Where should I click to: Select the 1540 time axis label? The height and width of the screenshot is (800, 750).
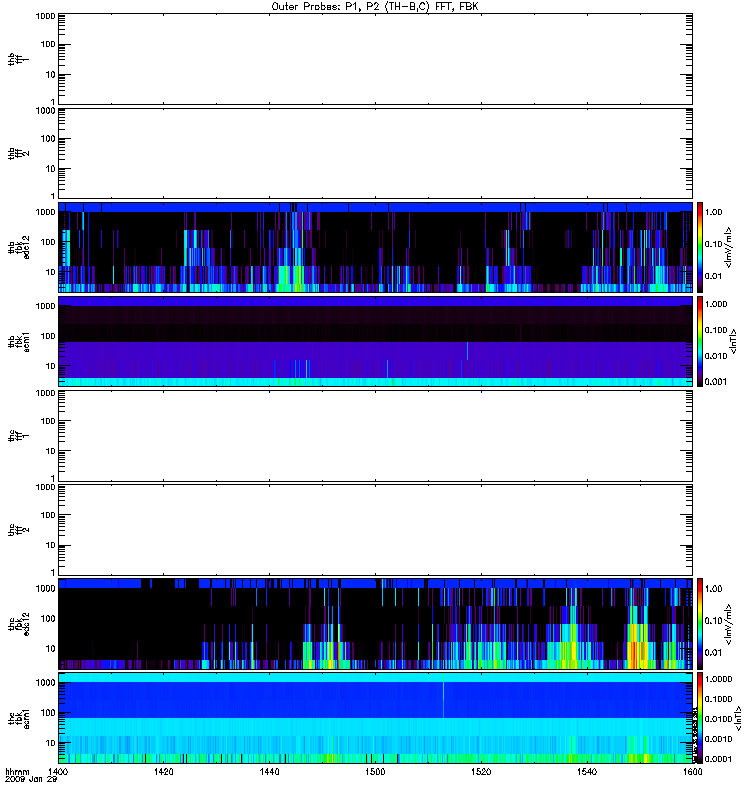point(587,772)
